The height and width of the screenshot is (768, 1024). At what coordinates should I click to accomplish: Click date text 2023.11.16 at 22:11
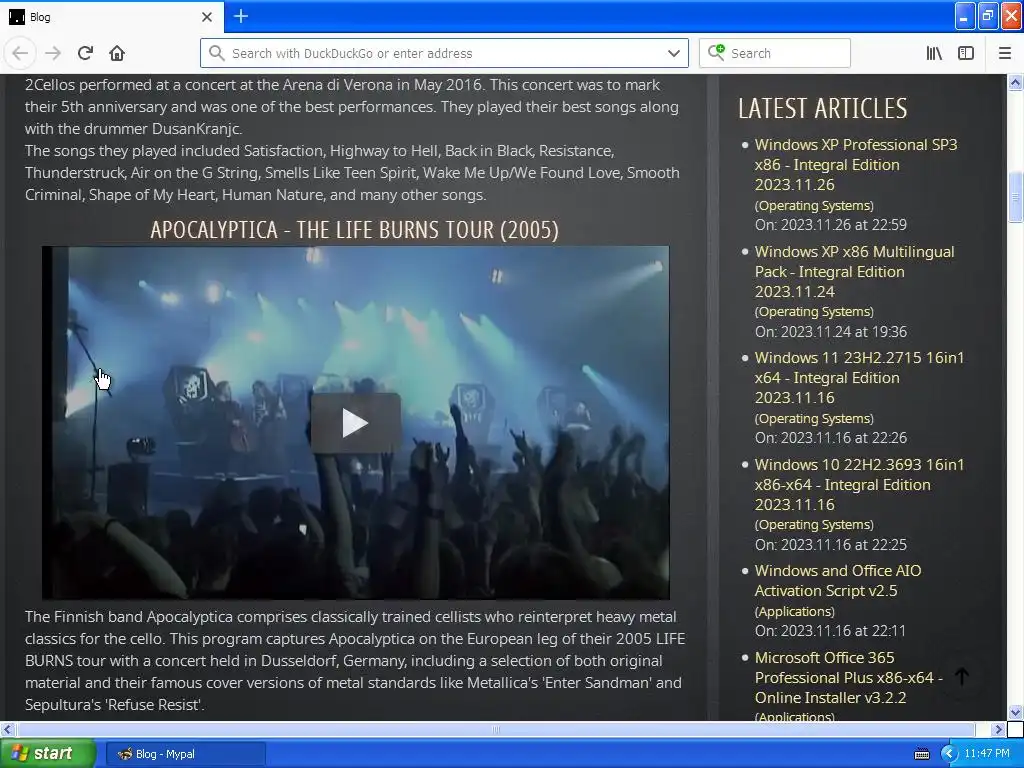coord(844,631)
